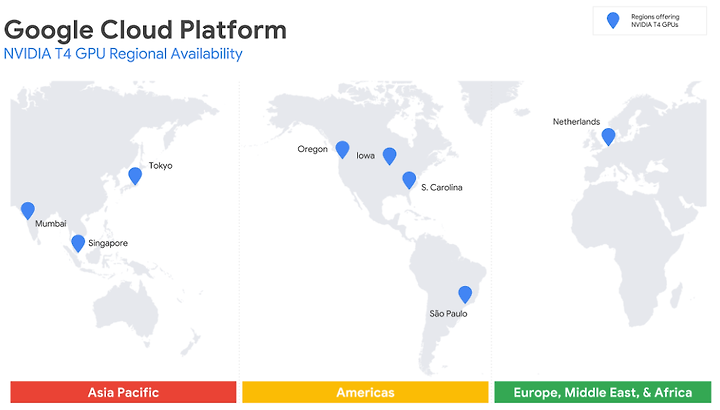Click the S. Carolina map pin

[x=409, y=180]
